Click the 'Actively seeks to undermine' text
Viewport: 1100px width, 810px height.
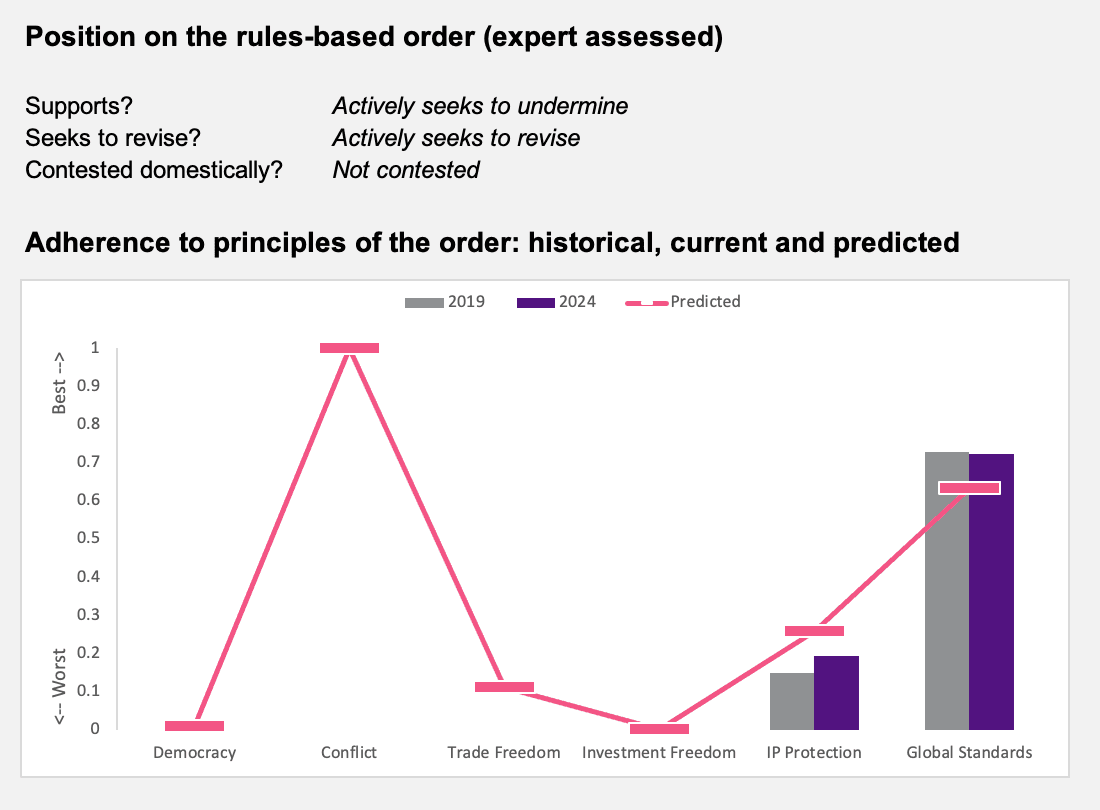[x=480, y=106]
